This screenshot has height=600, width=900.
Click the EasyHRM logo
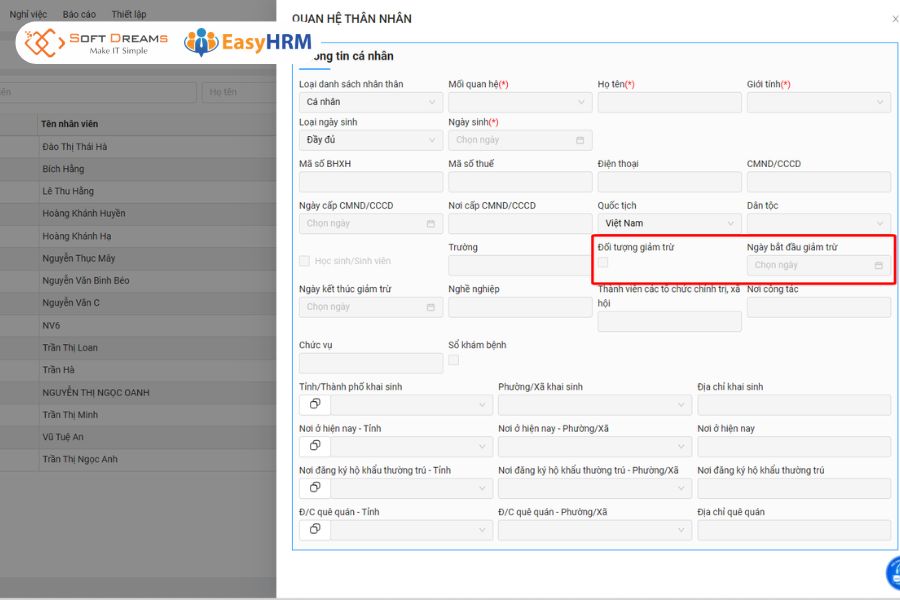[x=248, y=42]
